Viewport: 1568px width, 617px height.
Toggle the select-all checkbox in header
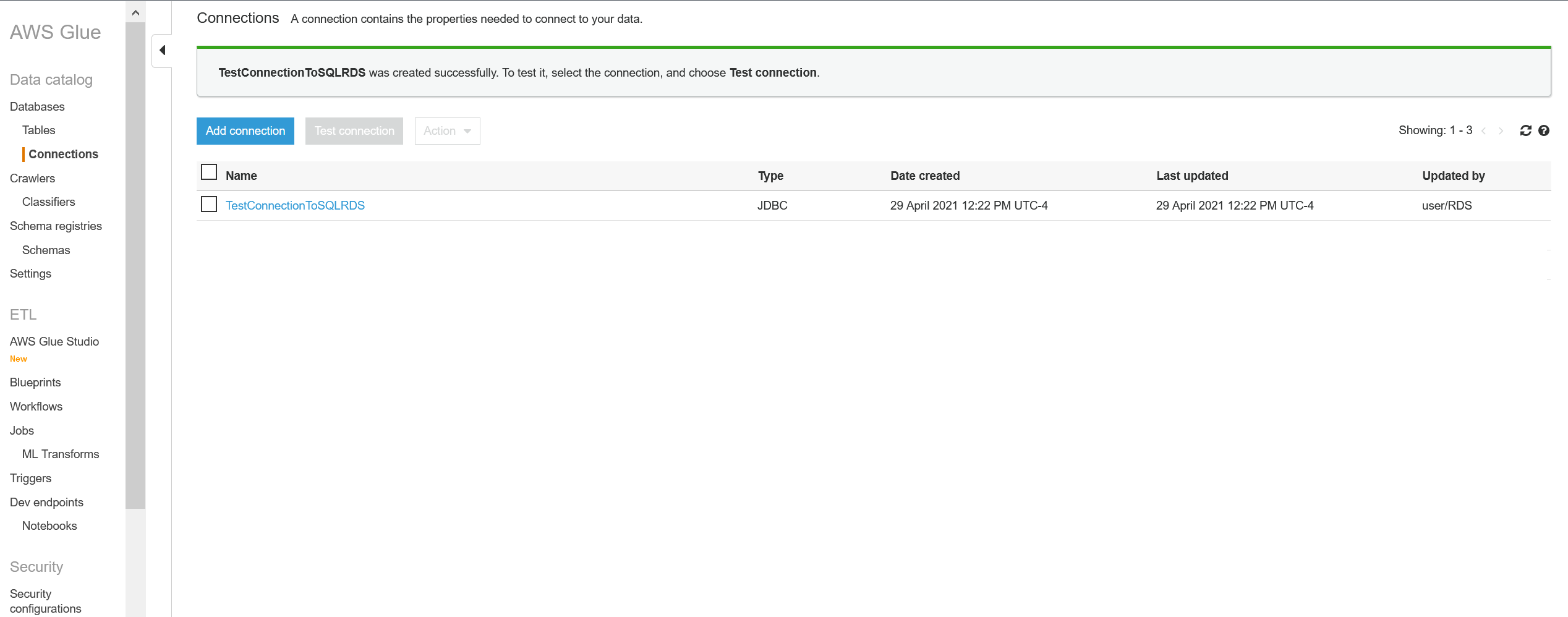pyautogui.click(x=209, y=172)
